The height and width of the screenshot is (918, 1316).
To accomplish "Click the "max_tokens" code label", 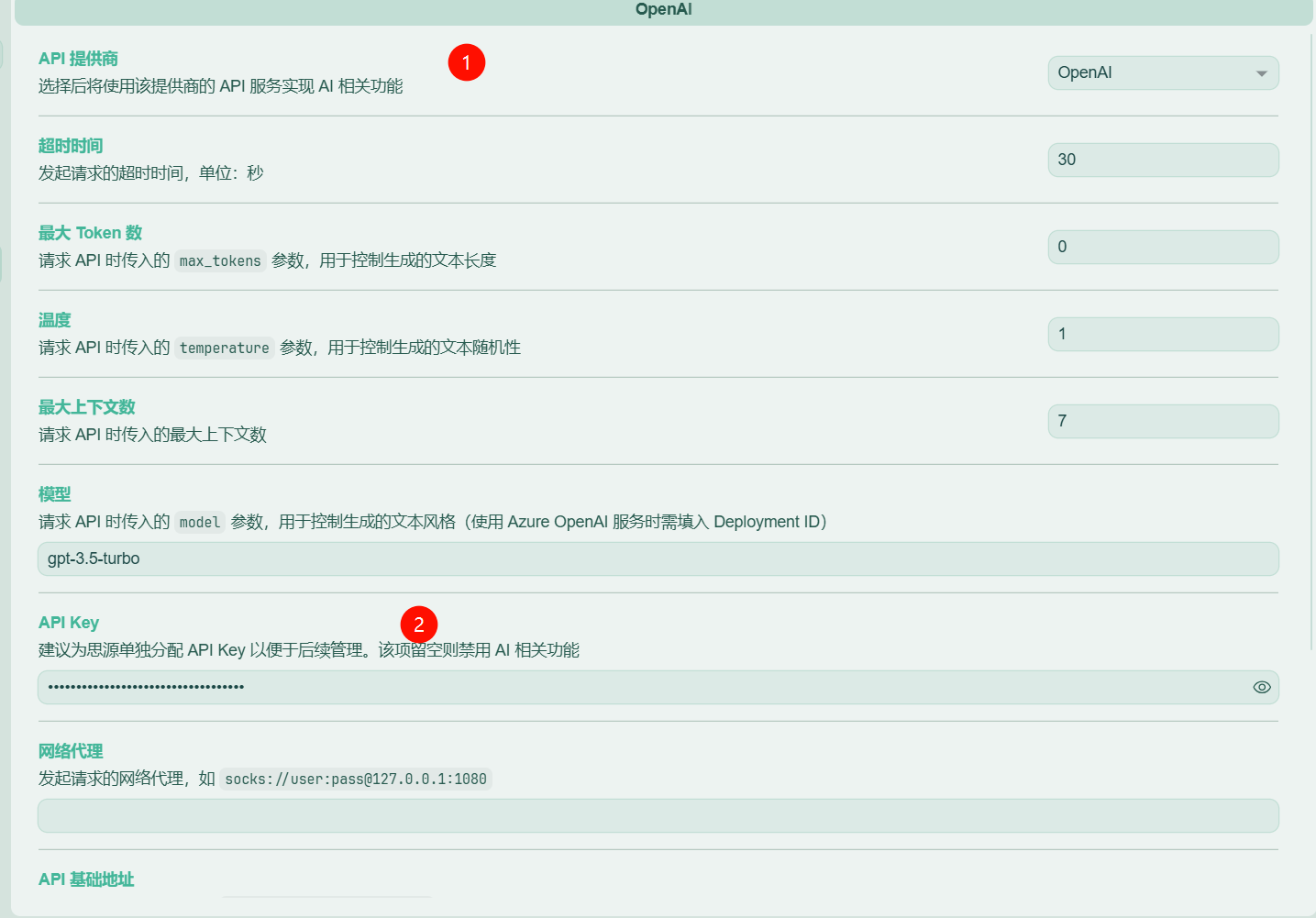I will tap(220, 260).
